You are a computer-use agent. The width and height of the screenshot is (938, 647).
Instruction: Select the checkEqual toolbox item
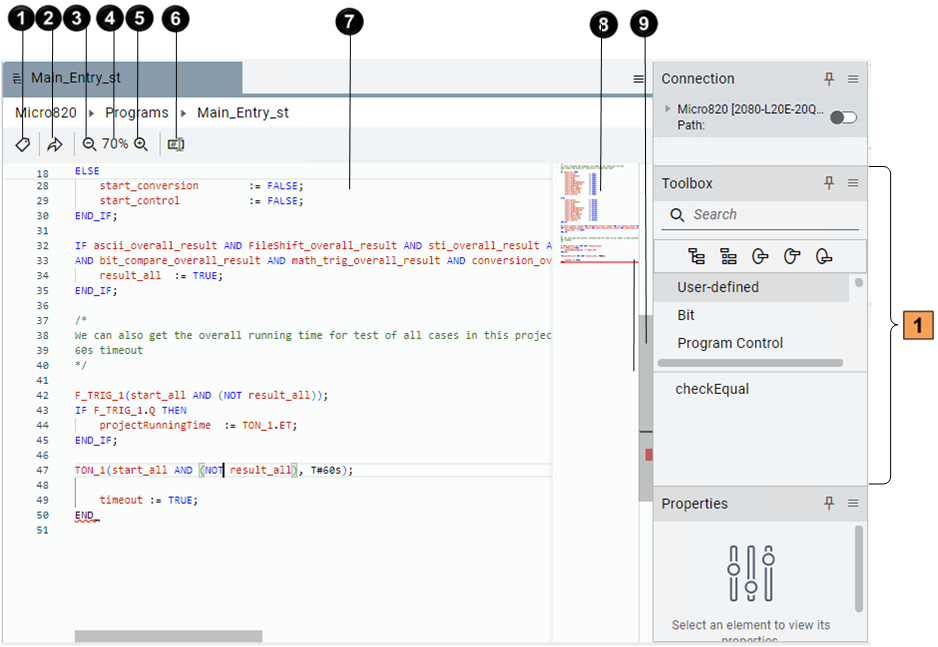(712, 389)
